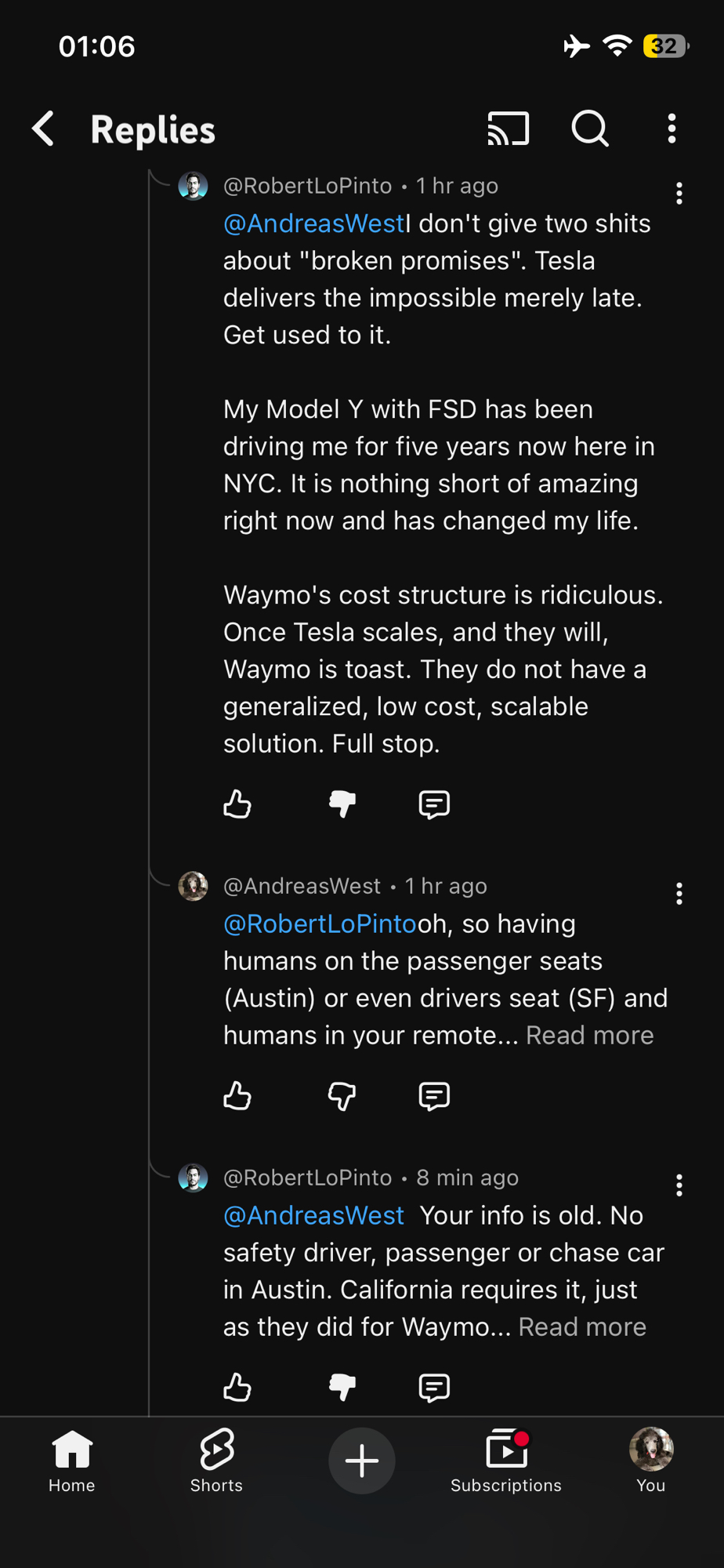This screenshot has height=1568, width=724.
Task: Open the Subscriptions tab
Action: pos(506,1460)
